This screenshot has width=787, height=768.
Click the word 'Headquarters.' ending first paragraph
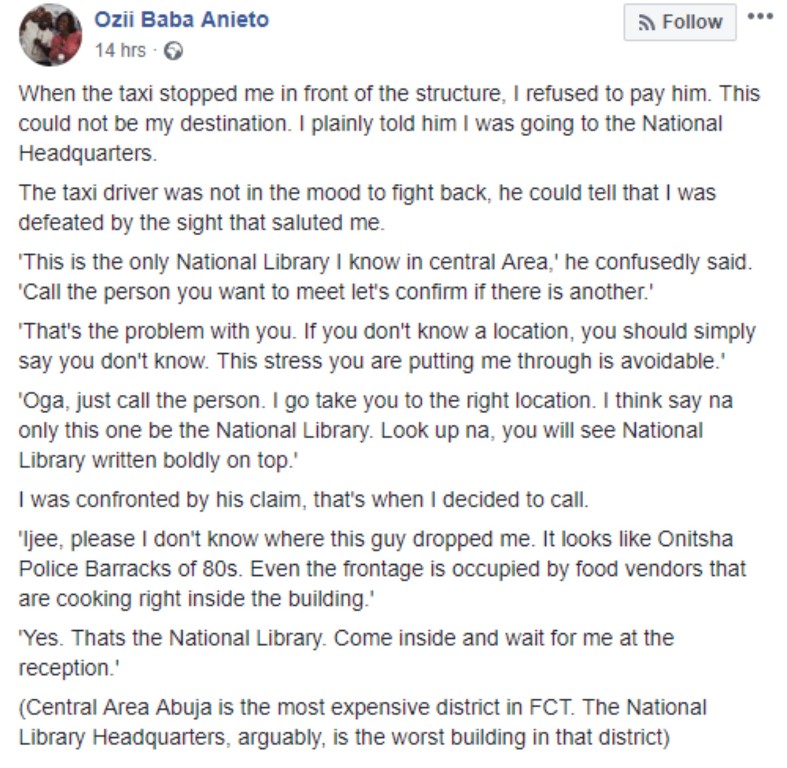(x=88, y=153)
